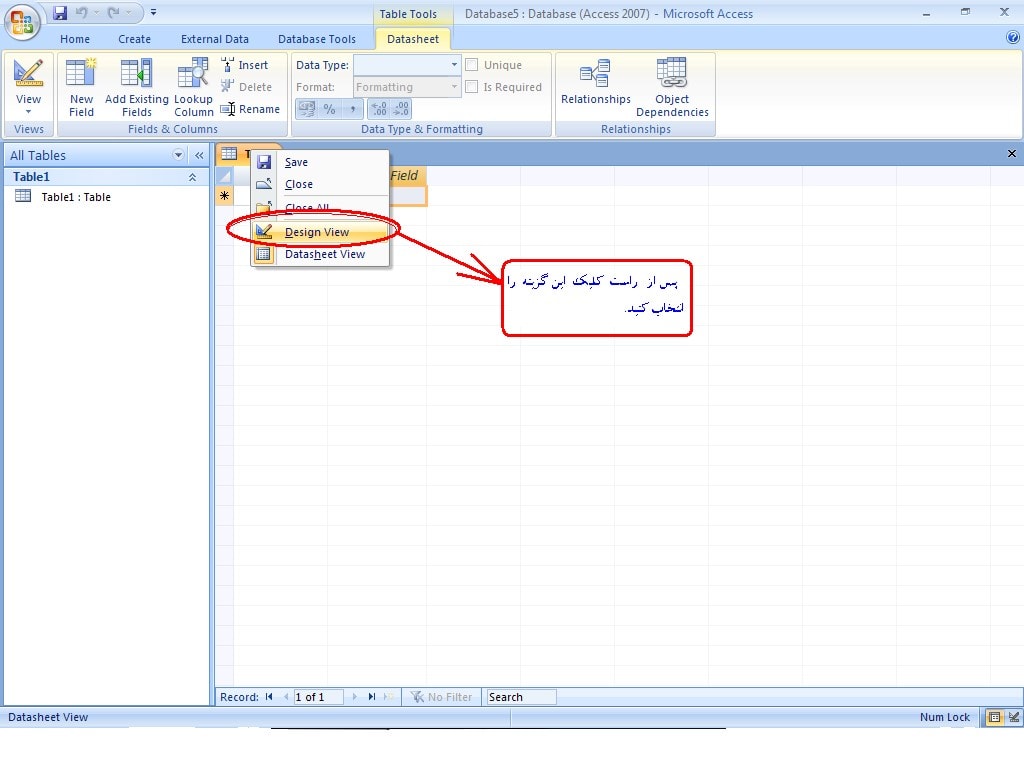Undo using the Quick Access Toolbar
This screenshot has width=1024, height=768.
[82, 12]
